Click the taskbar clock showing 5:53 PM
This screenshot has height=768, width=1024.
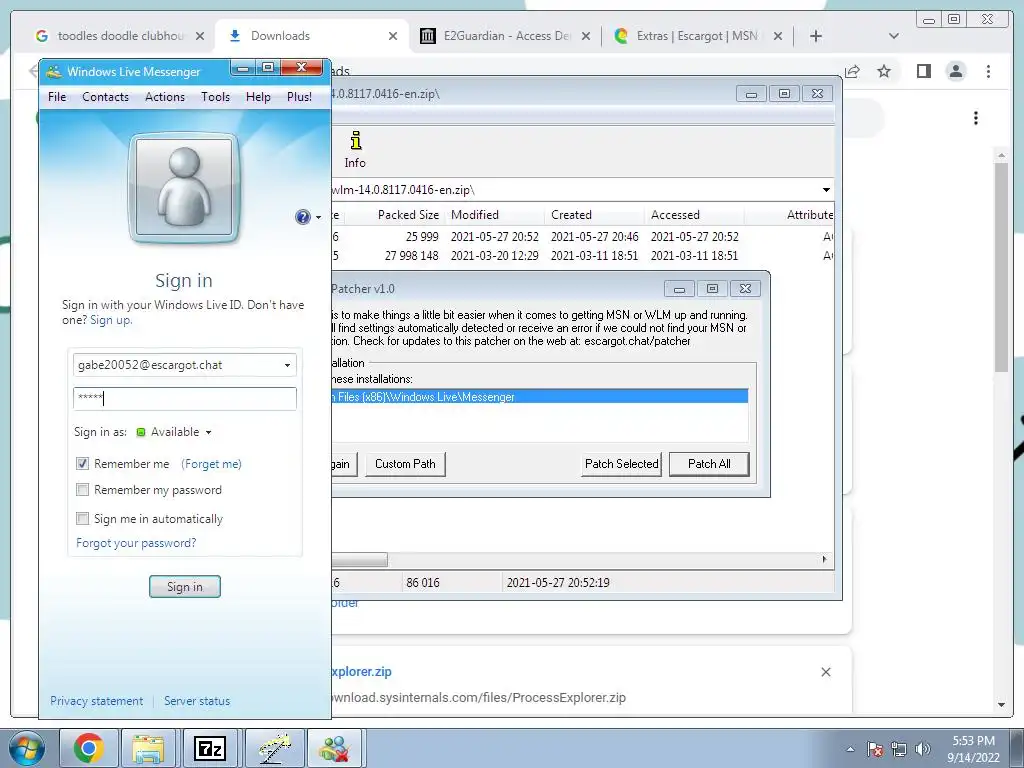(x=973, y=749)
